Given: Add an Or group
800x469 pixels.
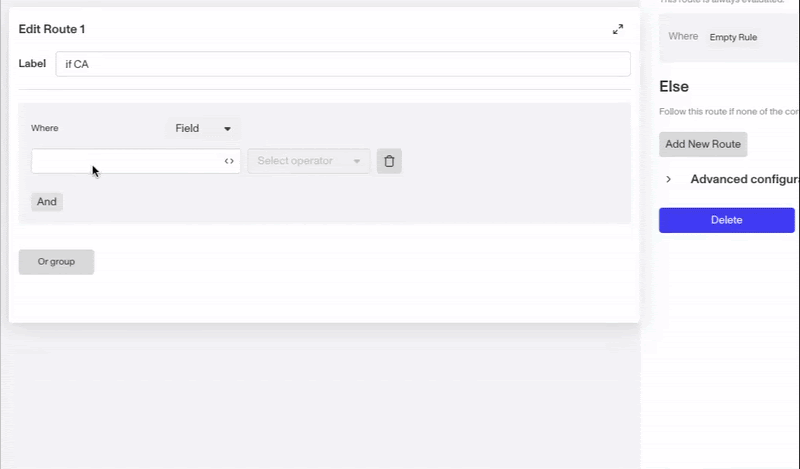Looking at the screenshot, I should pos(56,262).
